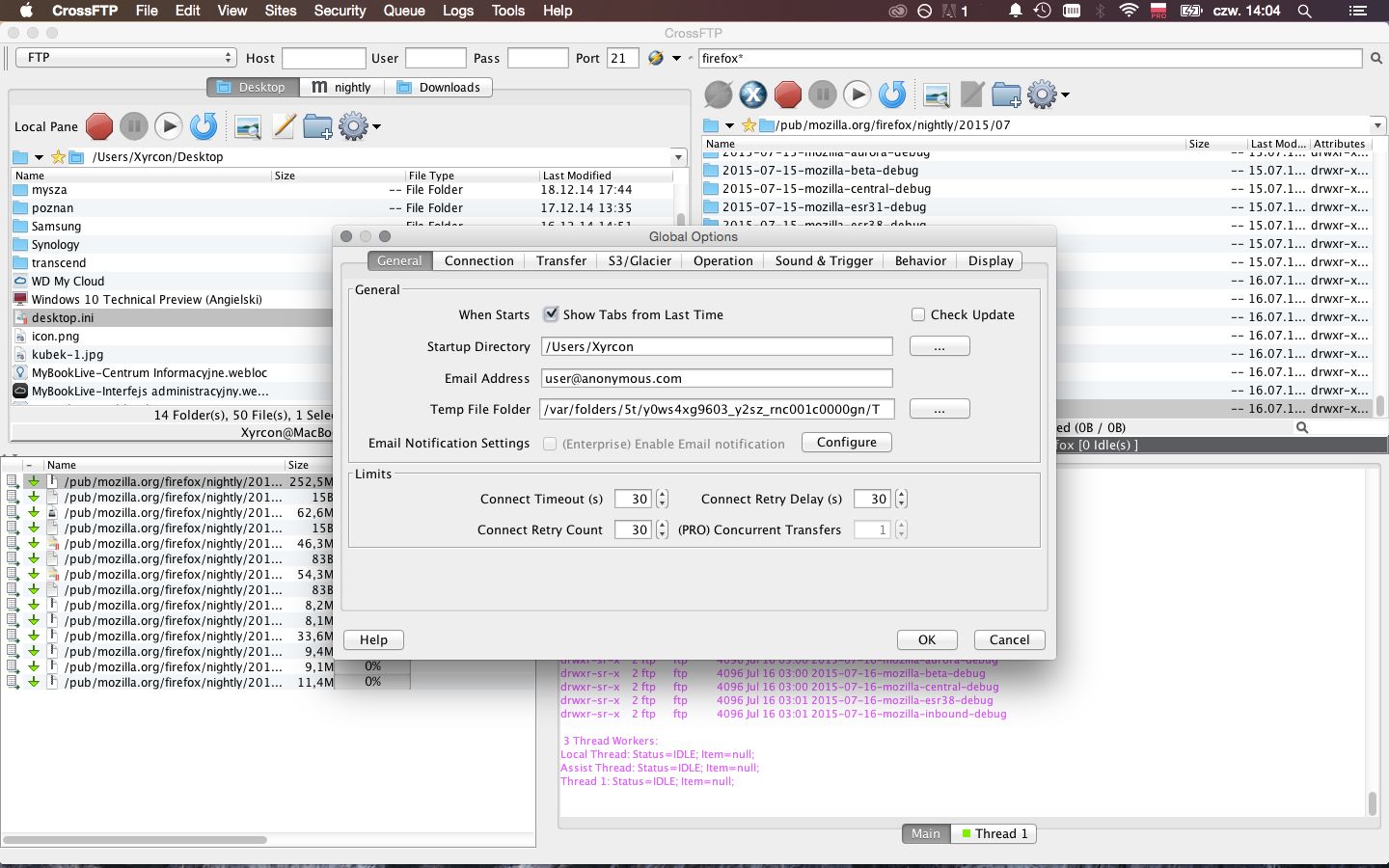
Task: Switch to the Display tab
Action: coord(991,260)
